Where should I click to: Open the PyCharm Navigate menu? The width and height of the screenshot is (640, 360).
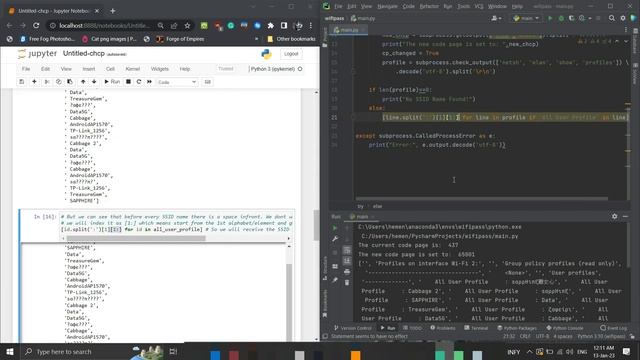pyautogui.click(x=387, y=7)
